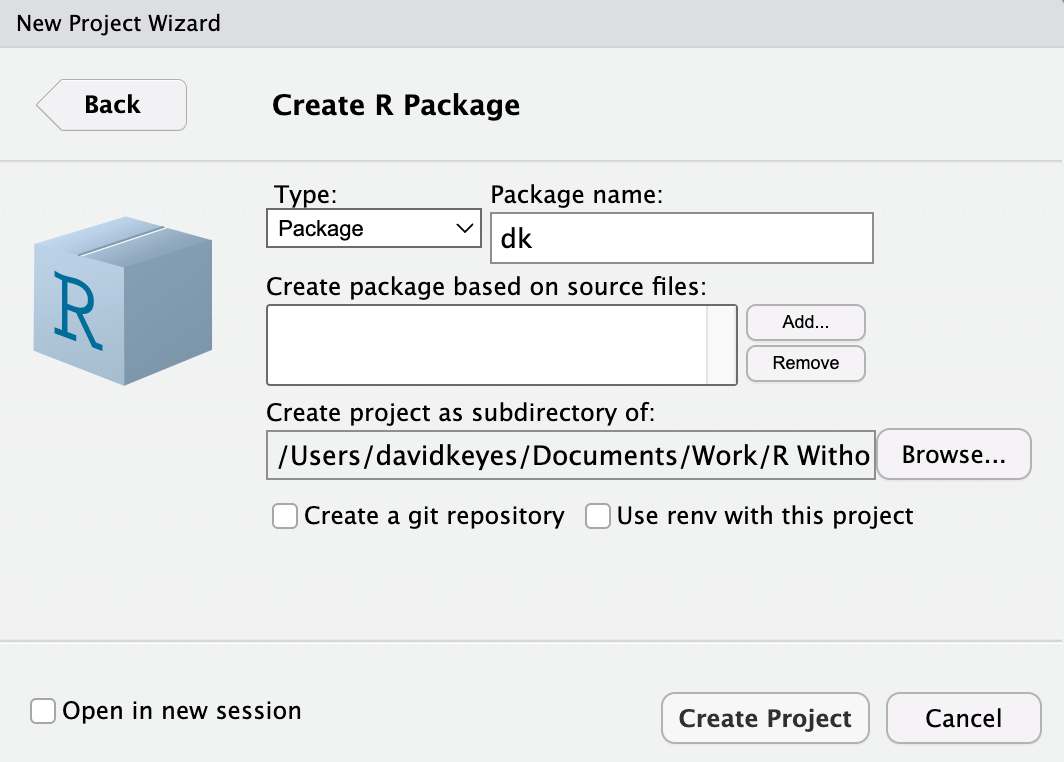Click the 'New Project Wizard' title bar
Viewport: 1064px width, 762px height.
(118, 23)
